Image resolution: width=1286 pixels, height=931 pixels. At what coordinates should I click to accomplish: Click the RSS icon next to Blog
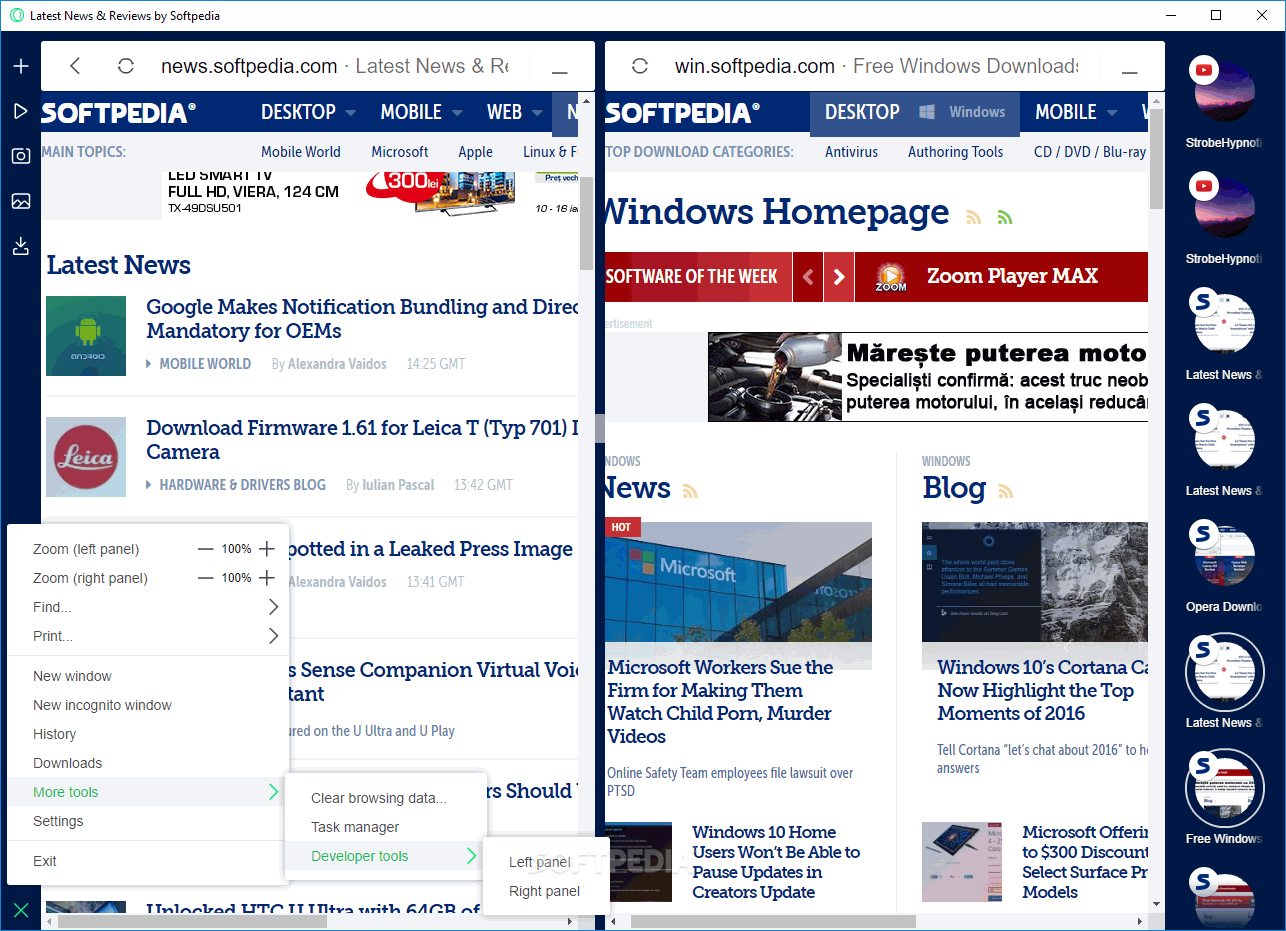tap(1006, 491)
